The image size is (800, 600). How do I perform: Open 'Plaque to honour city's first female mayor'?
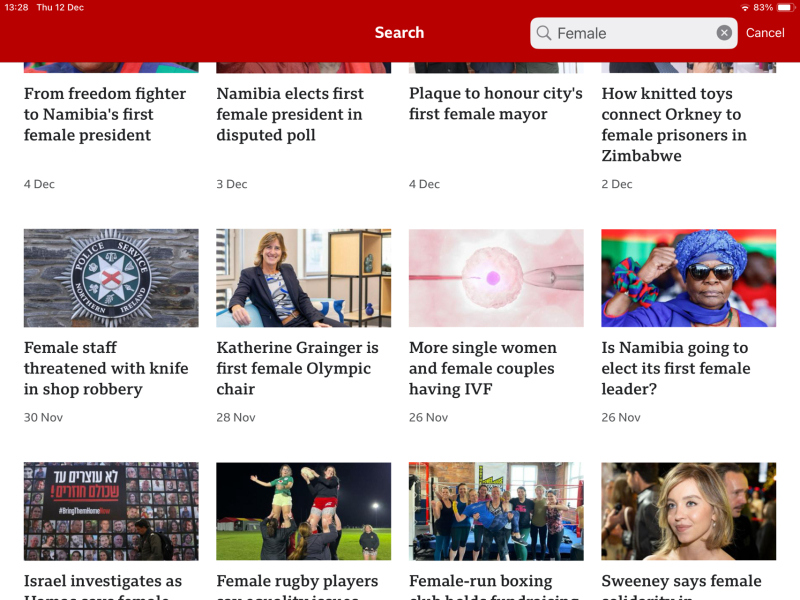pos(491,103)
